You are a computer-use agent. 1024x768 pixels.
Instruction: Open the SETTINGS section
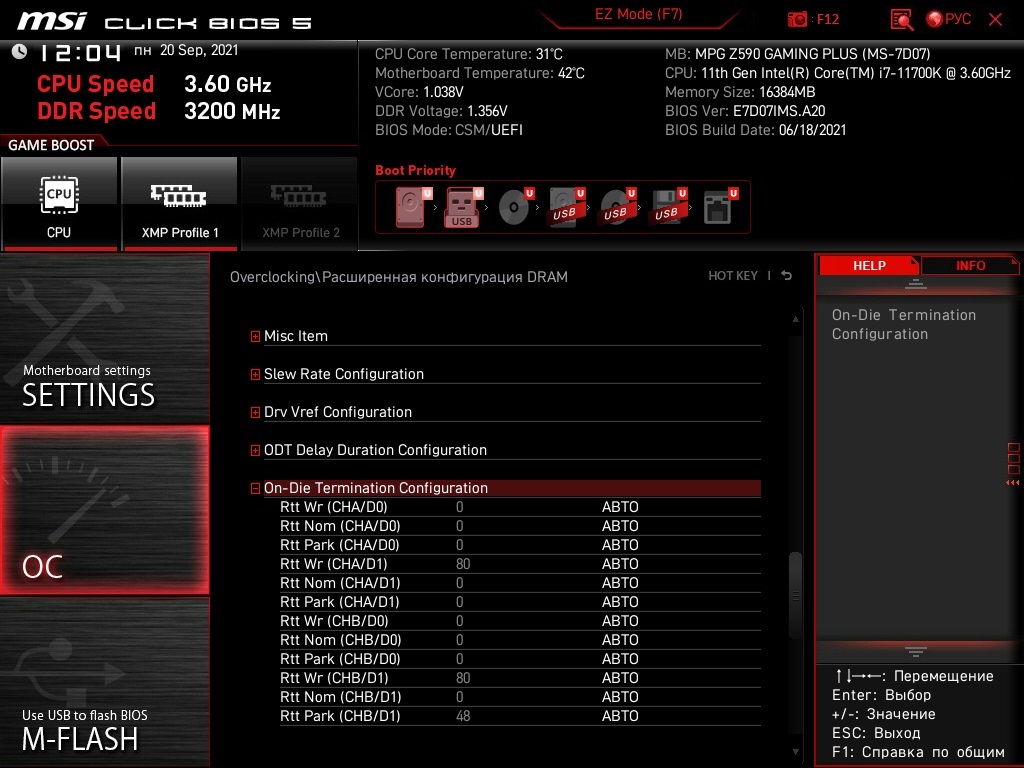104,338
